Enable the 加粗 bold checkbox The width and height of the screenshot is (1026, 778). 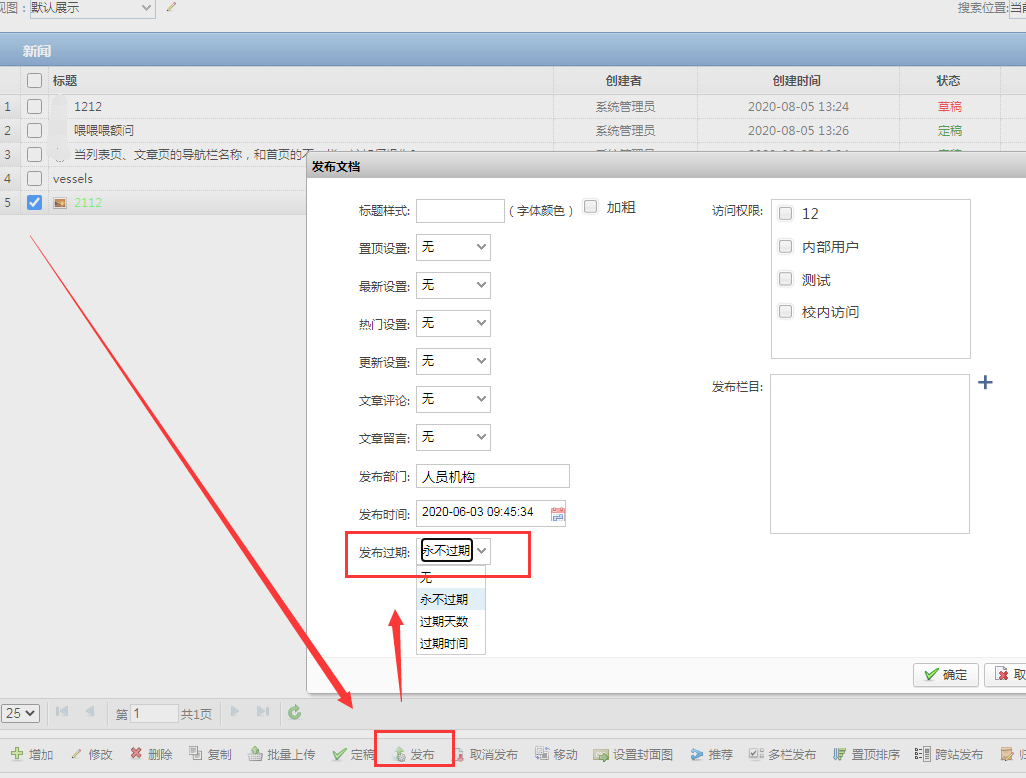click(591, 207)
